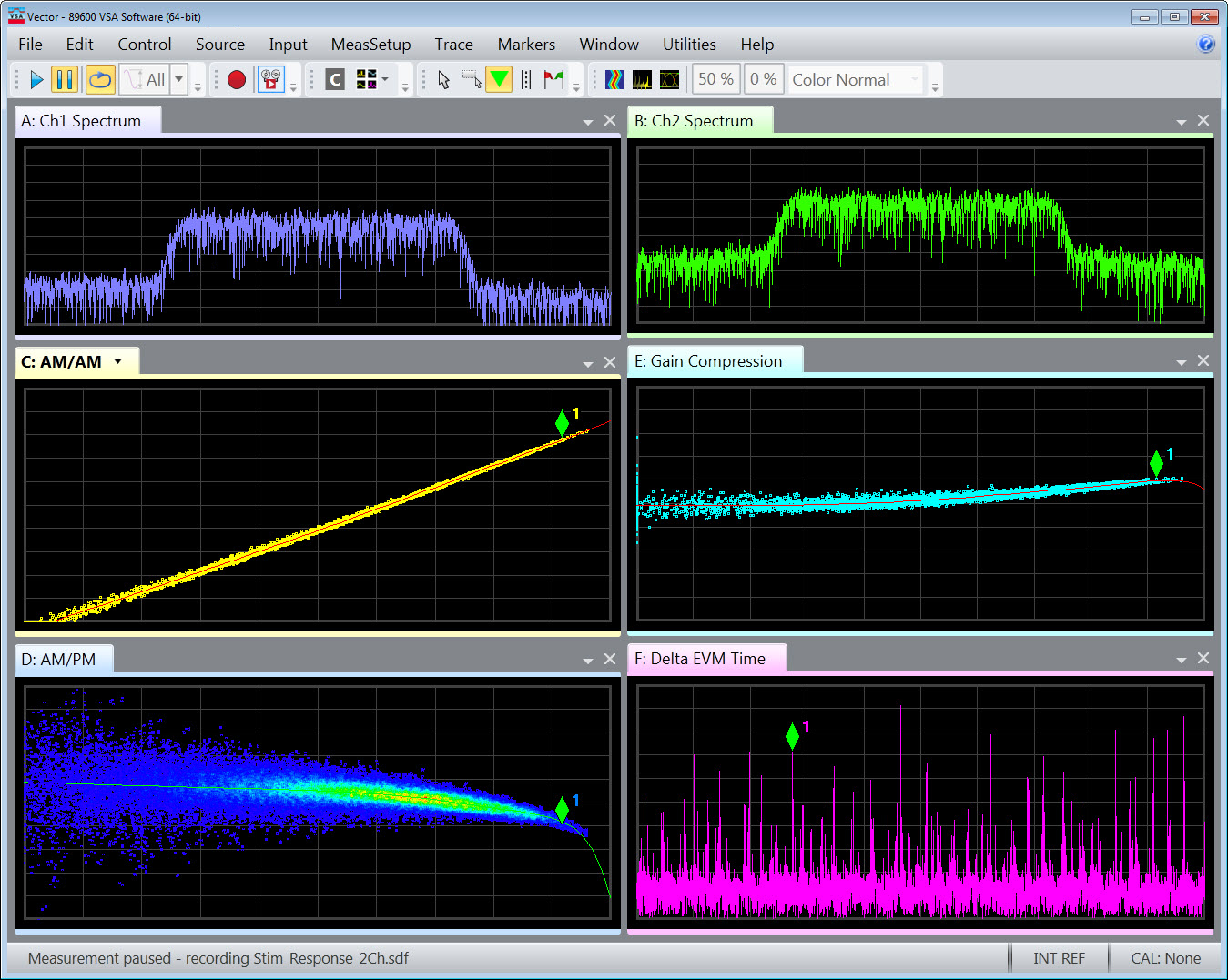Select the F: Delta EVM Time window title
Image resolution: width=1228 pixels, height=980 pixels.
707,658
